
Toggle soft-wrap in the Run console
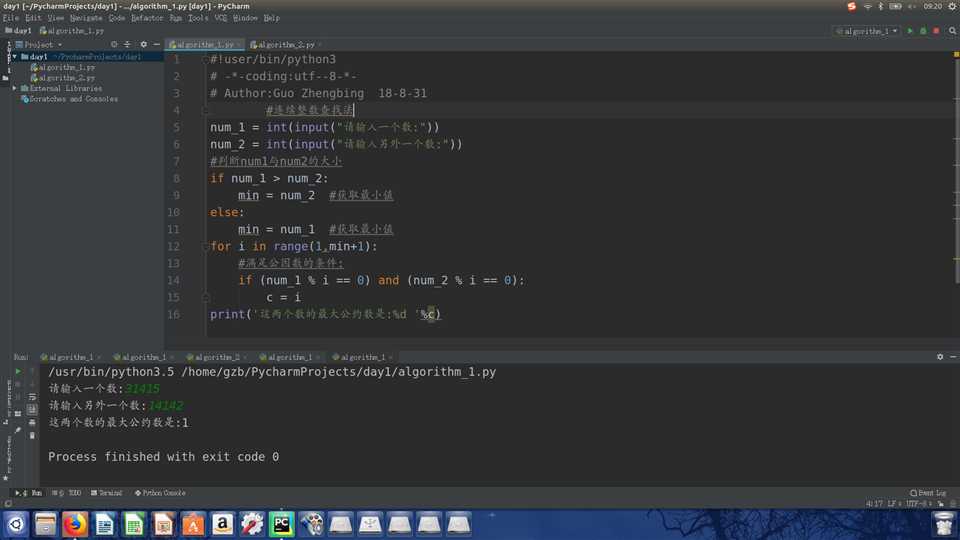point(32,397)
